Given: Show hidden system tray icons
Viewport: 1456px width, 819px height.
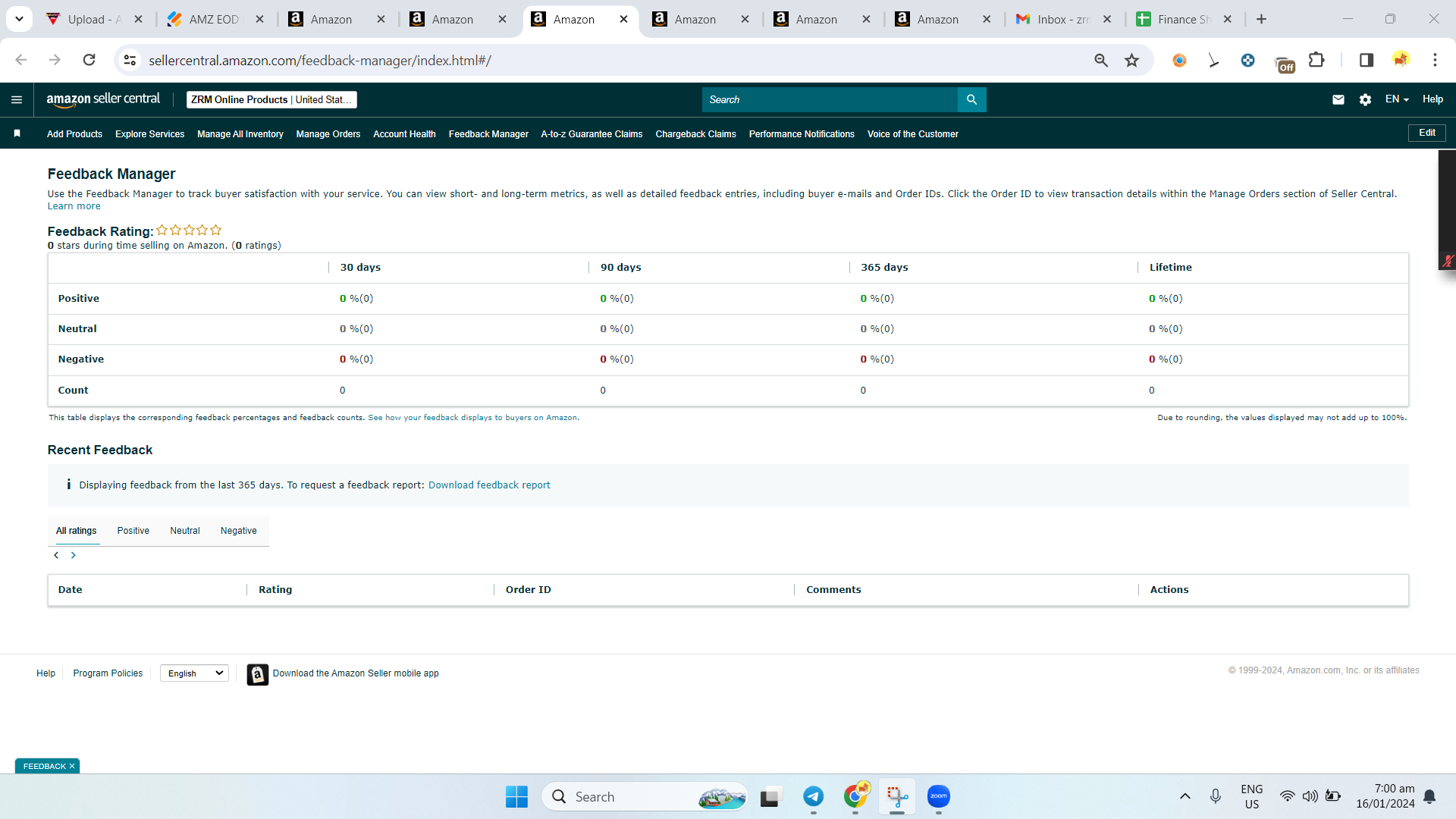Looking at the screenshot, I should (x=1185, y=796).
